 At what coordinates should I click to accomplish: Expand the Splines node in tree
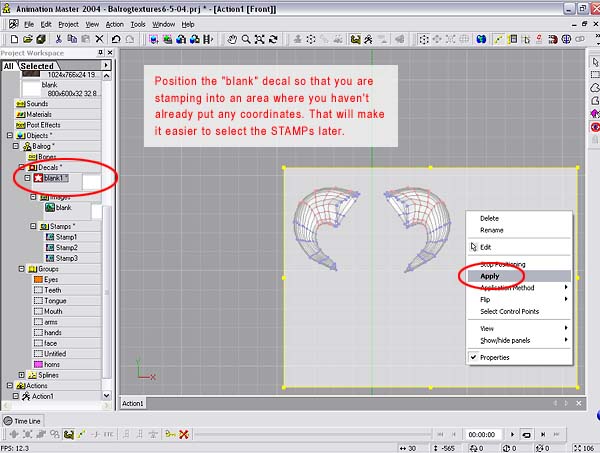pyautogui.click(x=19, y=374)
